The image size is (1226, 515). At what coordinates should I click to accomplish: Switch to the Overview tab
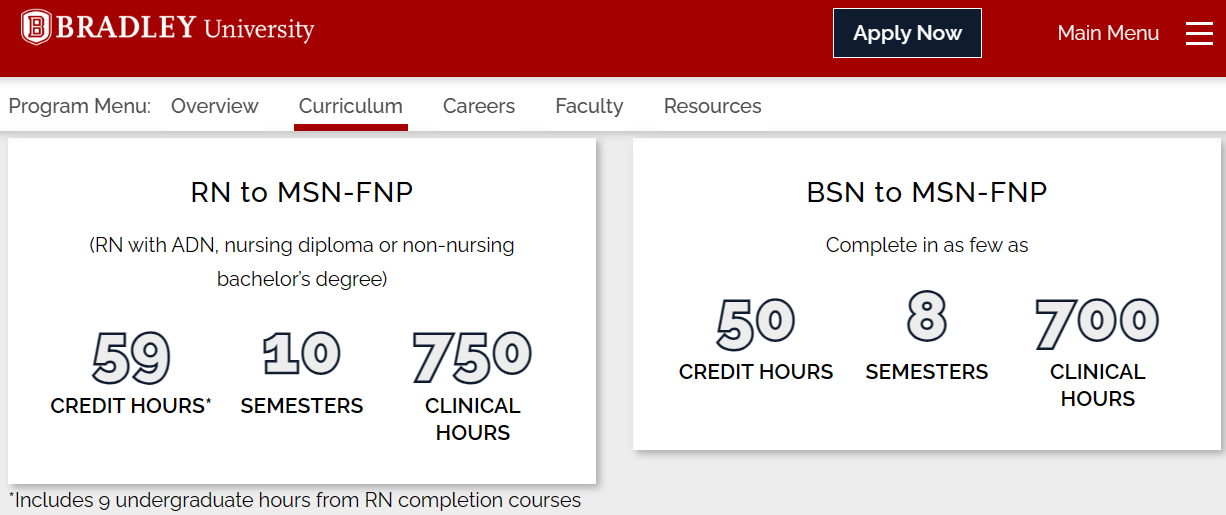(214, 106)
